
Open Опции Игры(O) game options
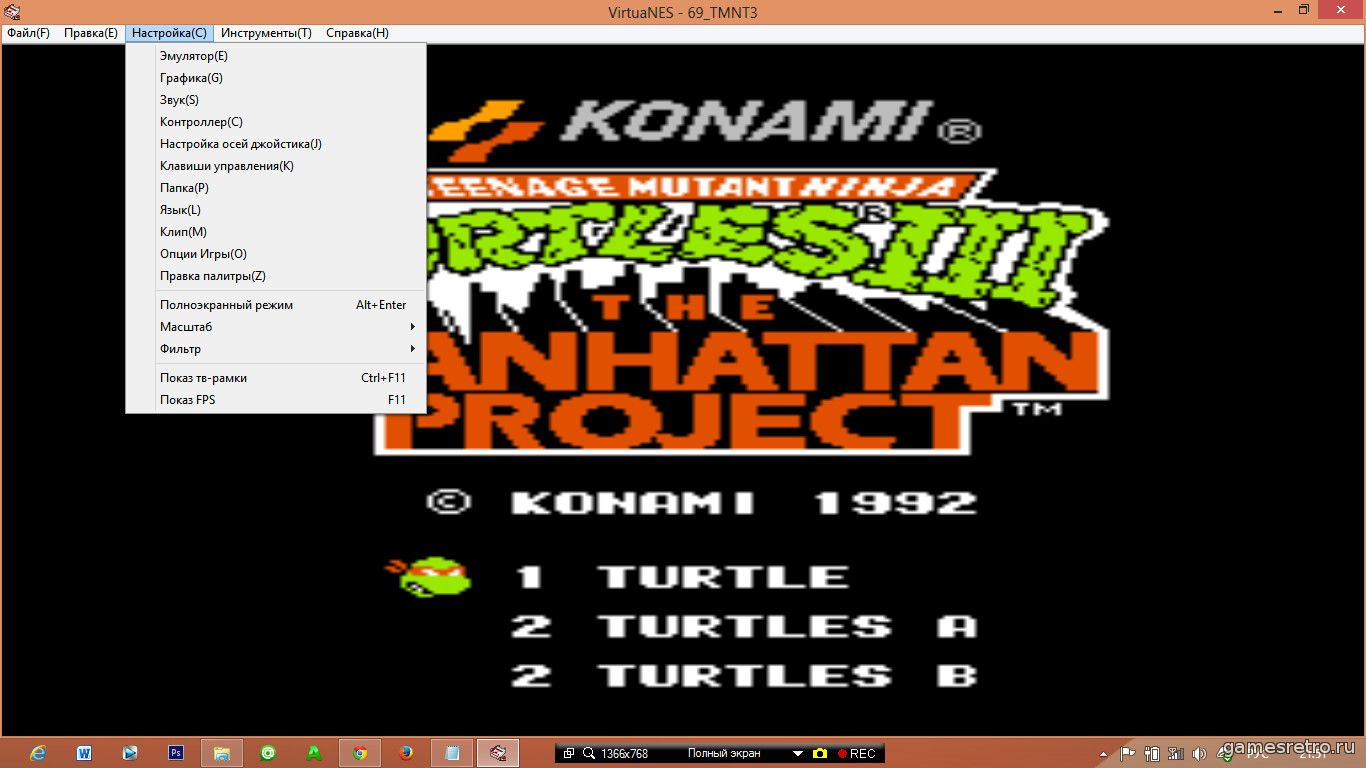tap(276, 254)
